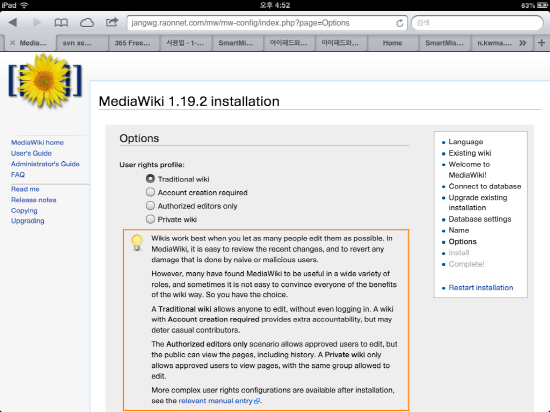This screenshot has width=550, height=412.
Task: Close the Media... tab with X
Action: [13, 43]
